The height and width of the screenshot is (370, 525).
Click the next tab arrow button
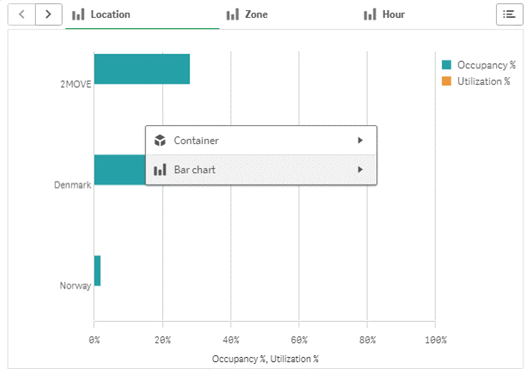coord(49,14)
